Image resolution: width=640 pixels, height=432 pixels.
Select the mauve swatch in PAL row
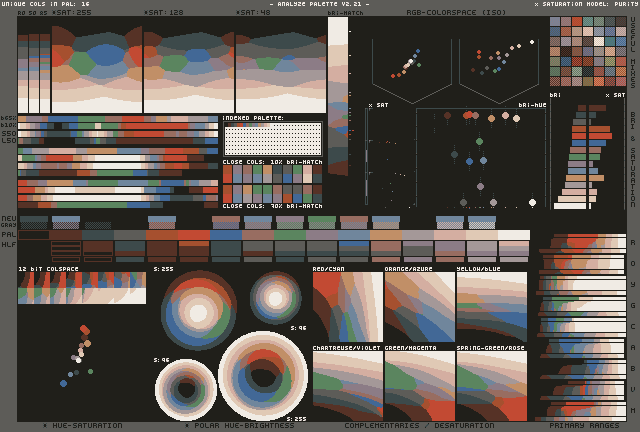click(322, 235)
